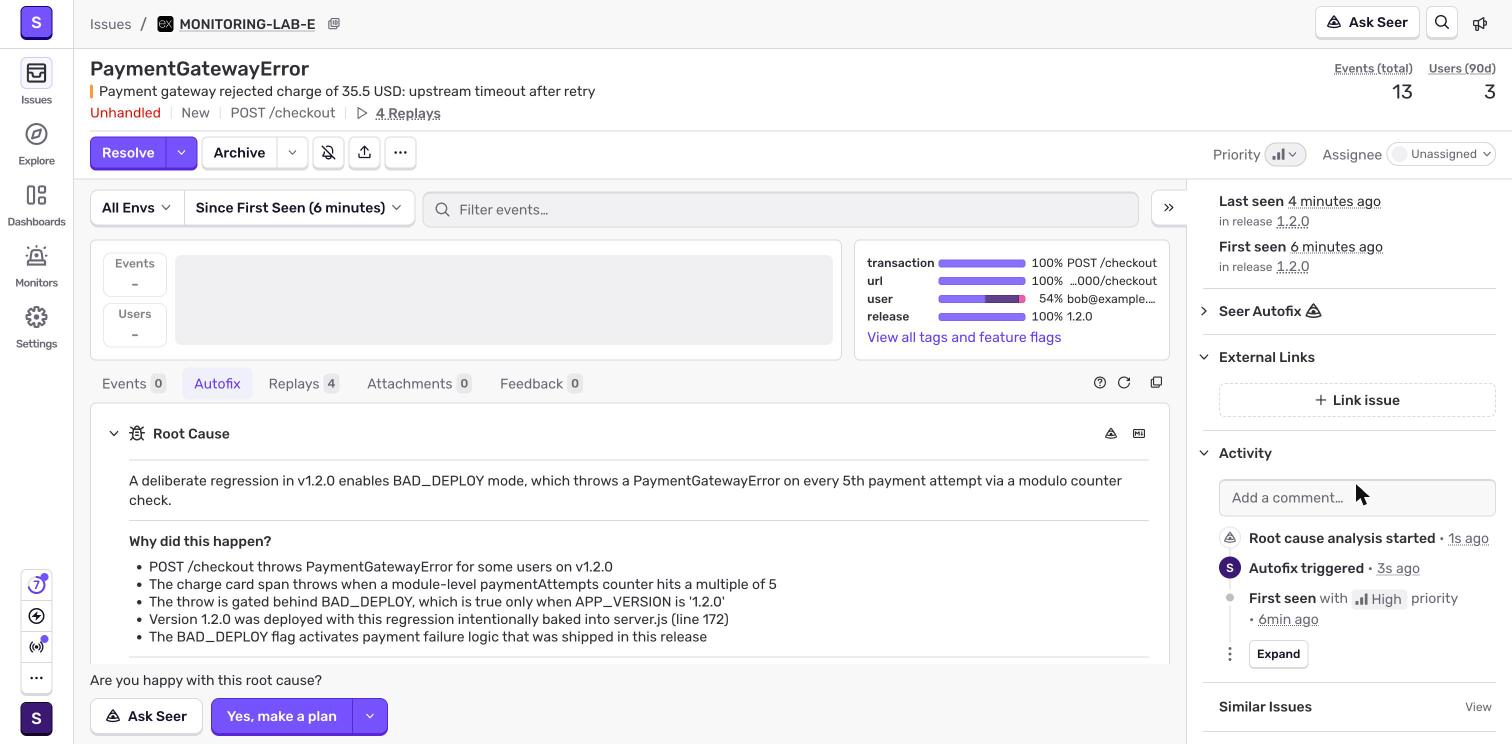Open the Feedback tab

click(541, 384)
